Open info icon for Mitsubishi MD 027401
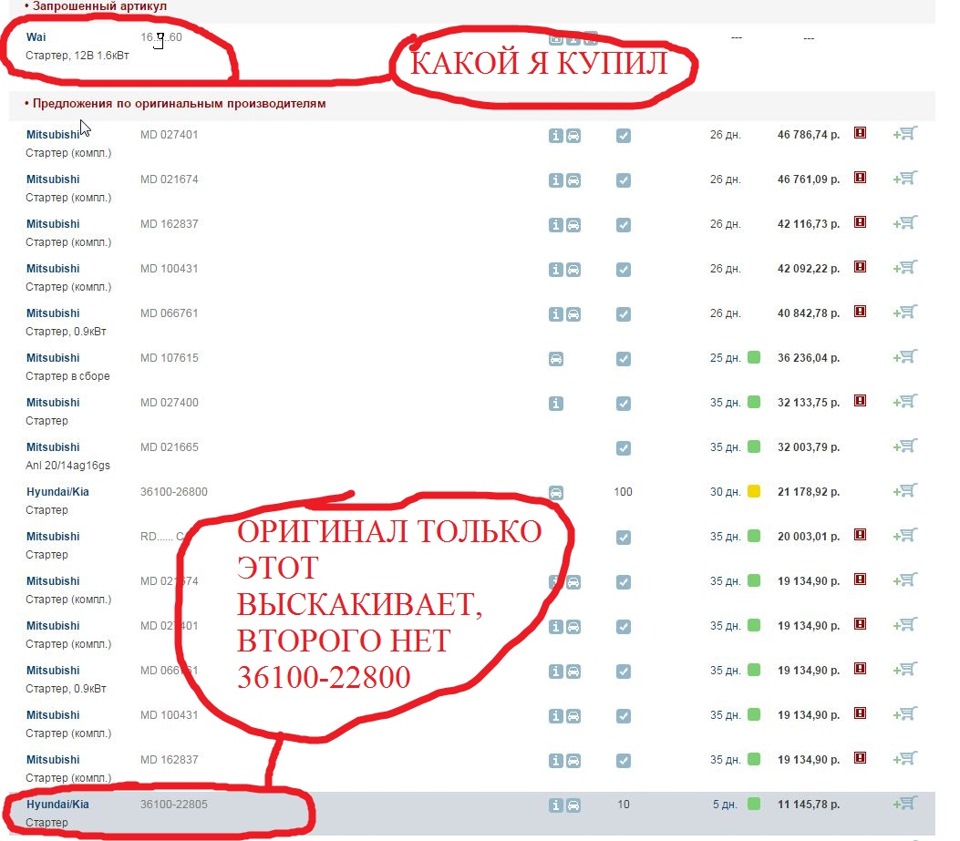The image size is (960, 841). pyautogui.click(x=556, y=135)
